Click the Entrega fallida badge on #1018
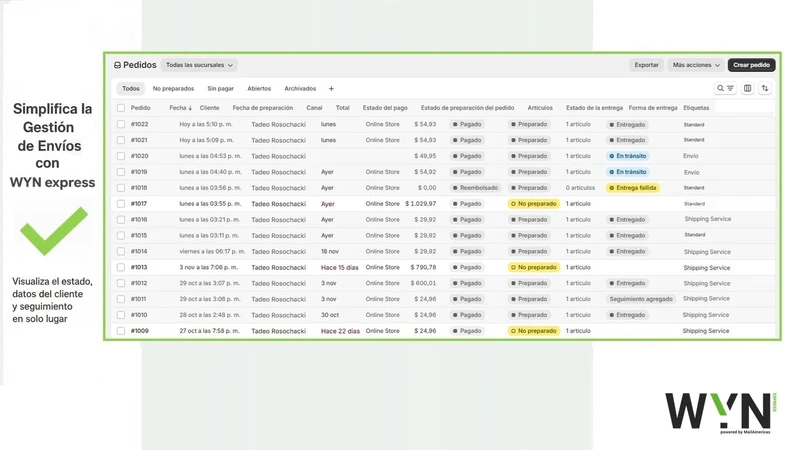This screenshot has width=800, height=450. click(x=633, y=188)
